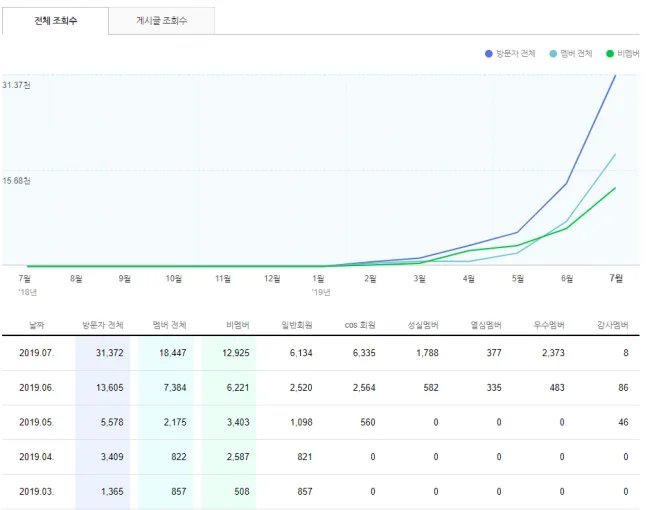Click the 3,409 total visitors cell
The width and height of the screenshot is (652, 510).
tap(112, 457)
